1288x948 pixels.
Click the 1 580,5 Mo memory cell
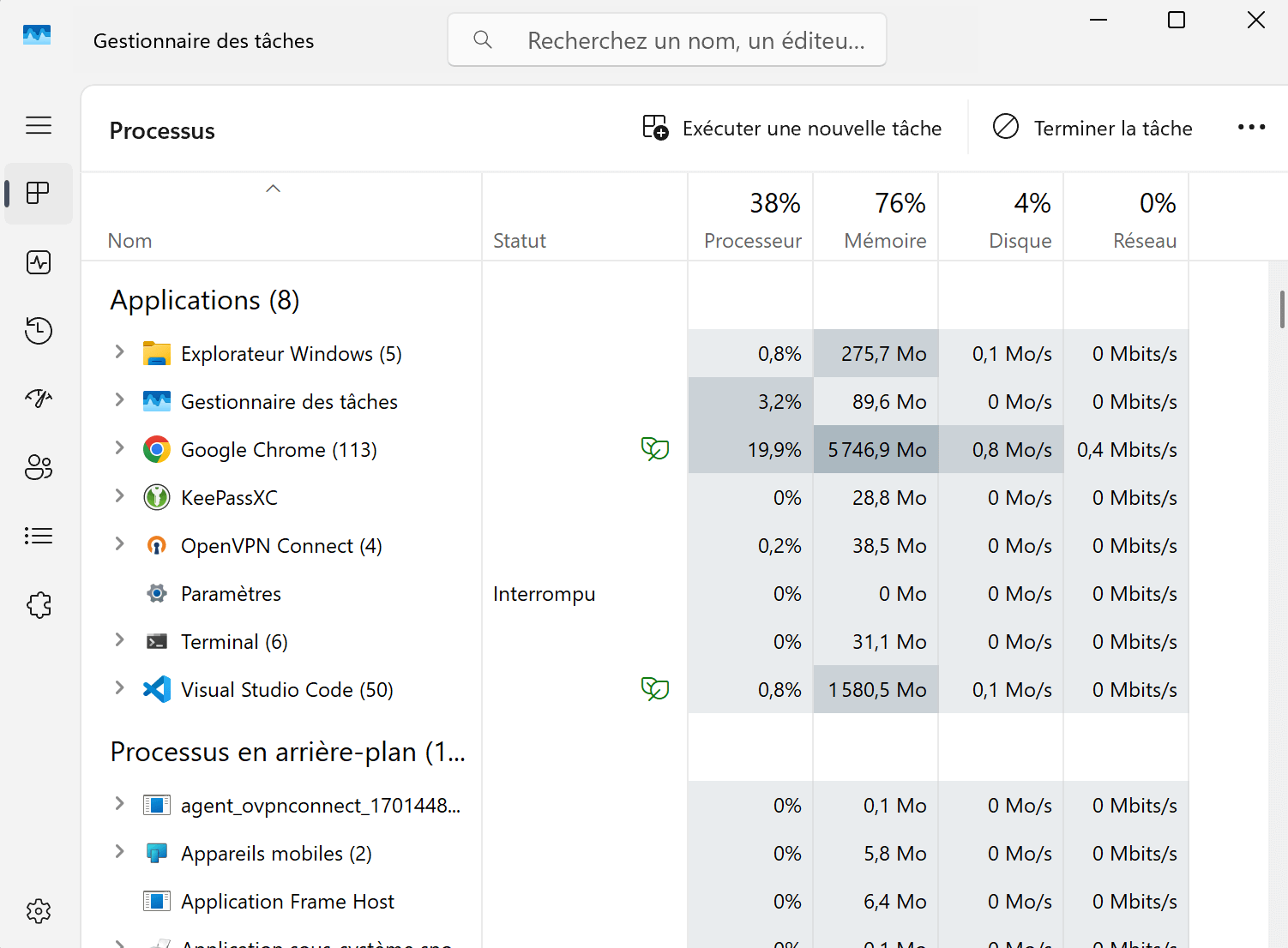point(876,689)
